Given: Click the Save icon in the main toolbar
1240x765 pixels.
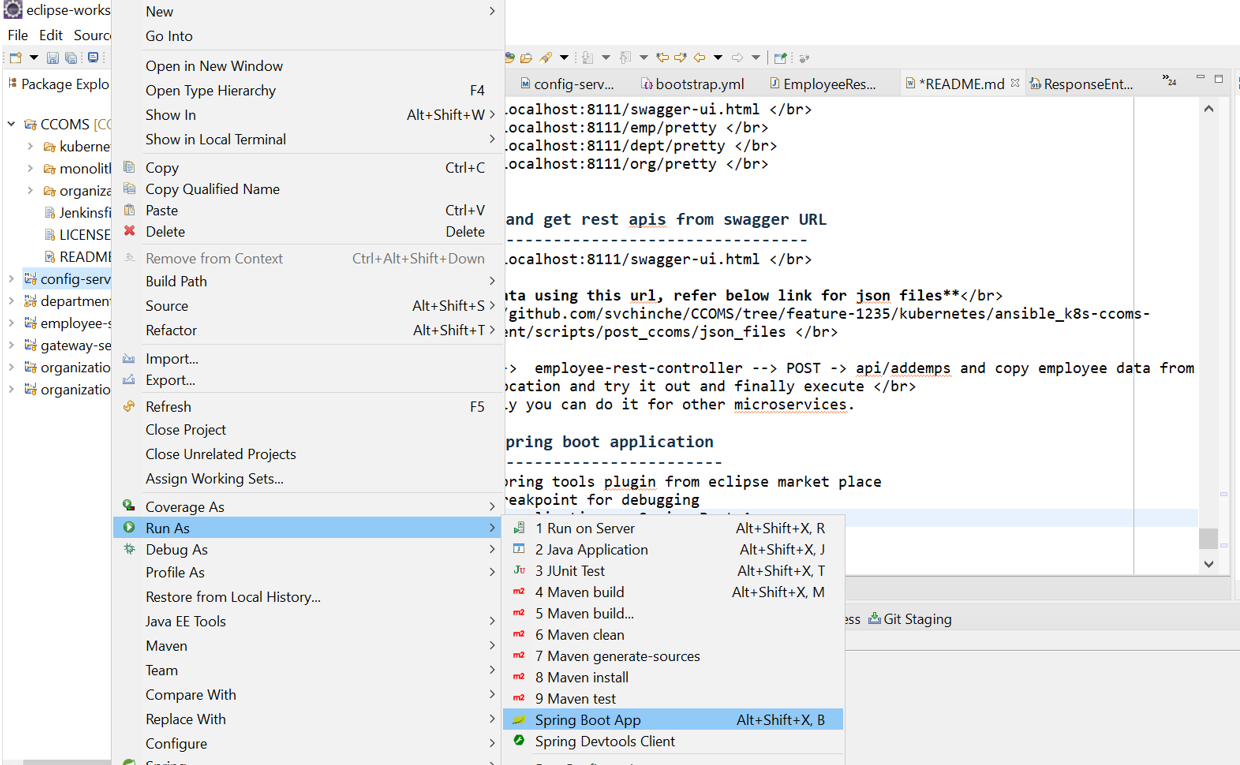Looking at the screenshot, I should 53,58.
